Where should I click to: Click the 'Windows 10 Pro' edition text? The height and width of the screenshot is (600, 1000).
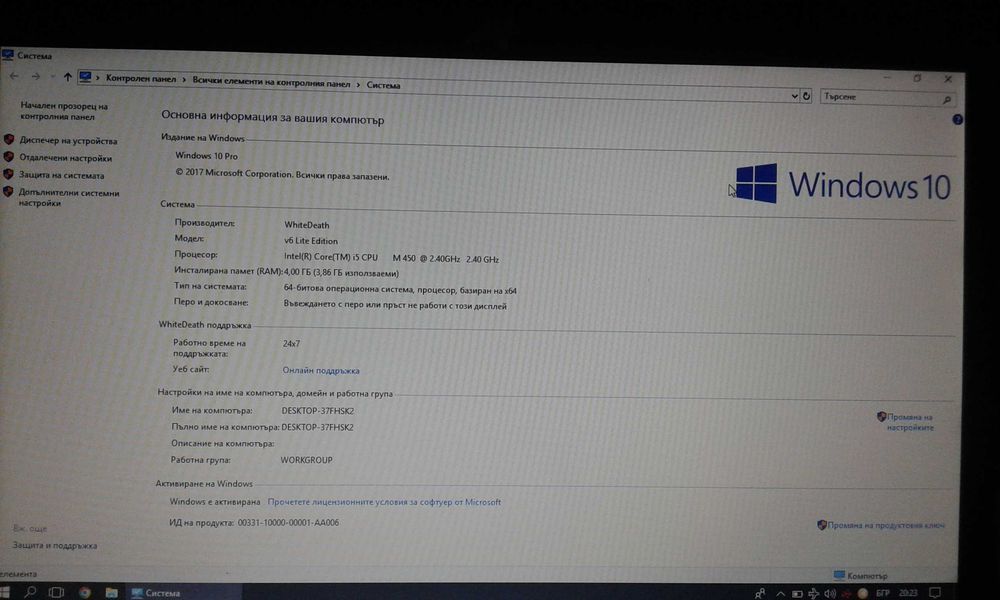(206, 156)
